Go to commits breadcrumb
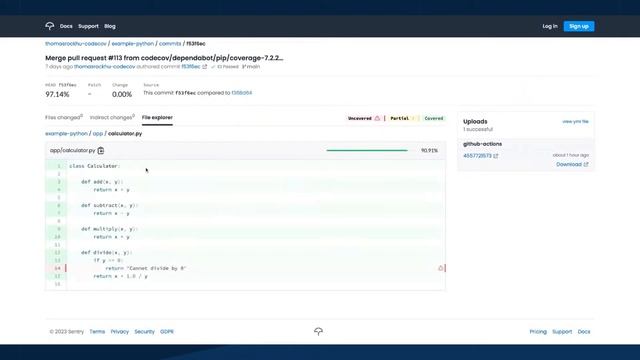This screenshot has width=640, height=360. click(x=170, y=44)
